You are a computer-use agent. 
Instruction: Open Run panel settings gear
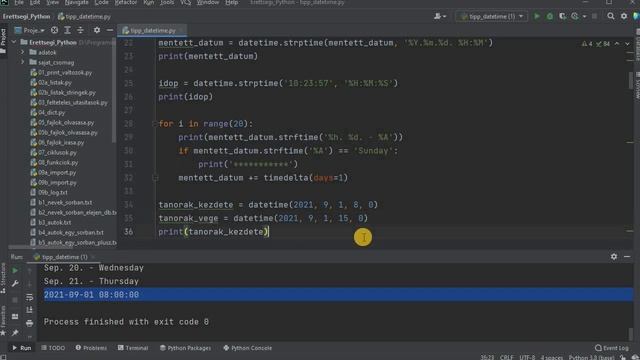coord(614,256)
